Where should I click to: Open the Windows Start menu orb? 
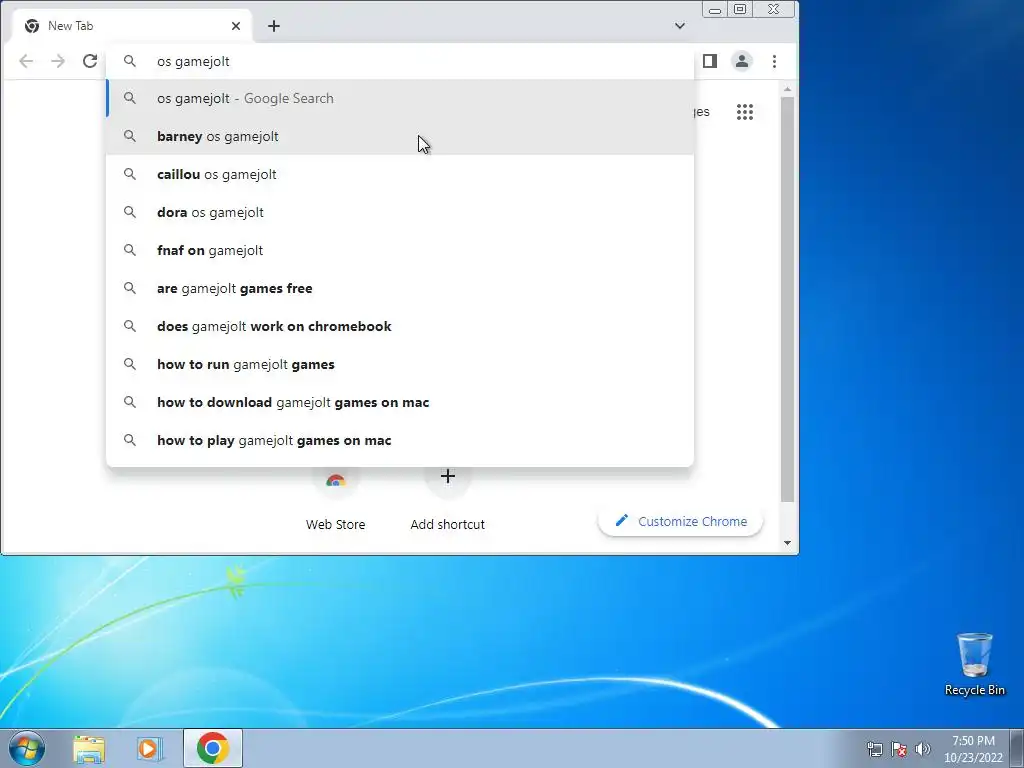[27, 748]
